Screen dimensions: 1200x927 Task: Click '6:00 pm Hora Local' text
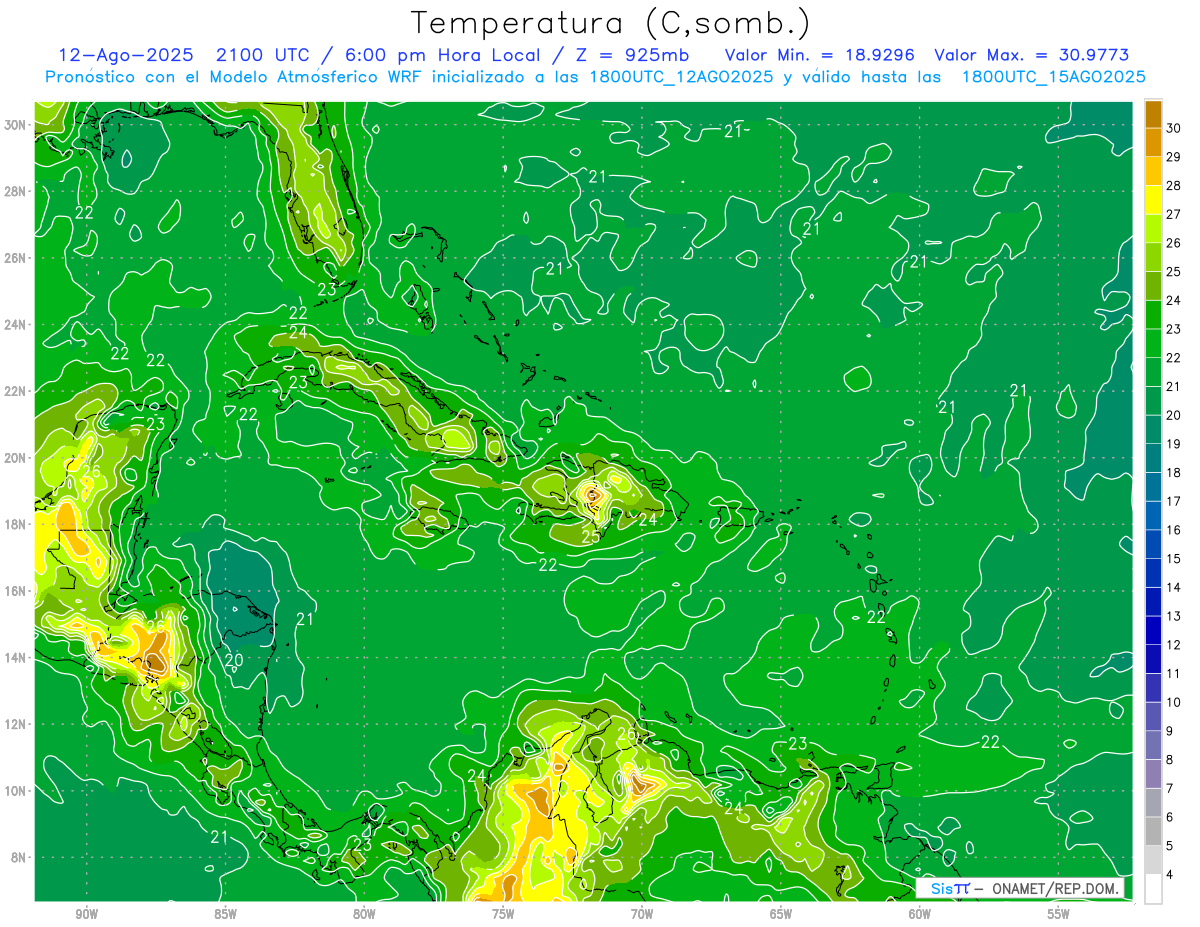[442, 55]
